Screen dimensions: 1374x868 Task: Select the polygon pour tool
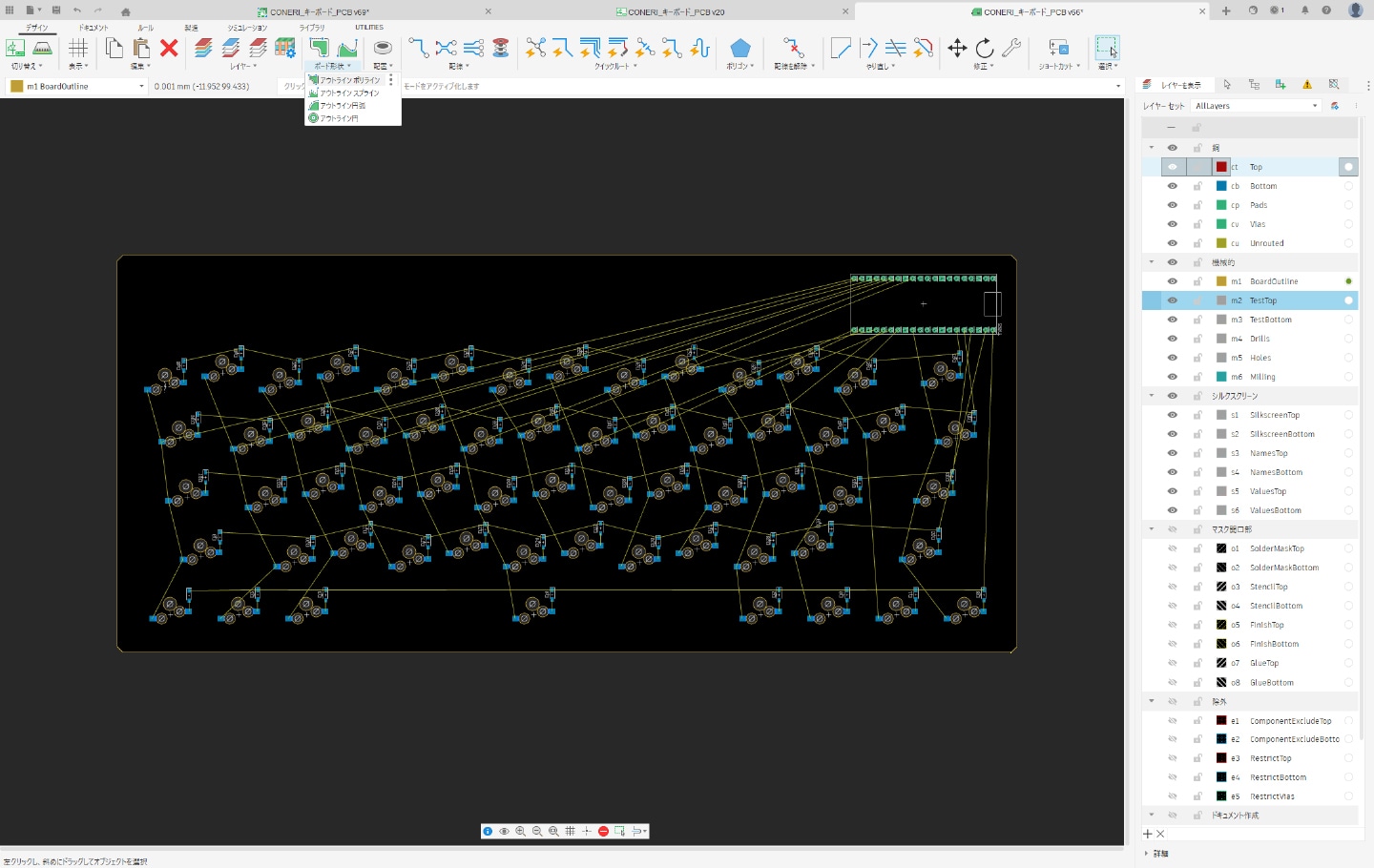pyautogui.click(x=739, y=48)
